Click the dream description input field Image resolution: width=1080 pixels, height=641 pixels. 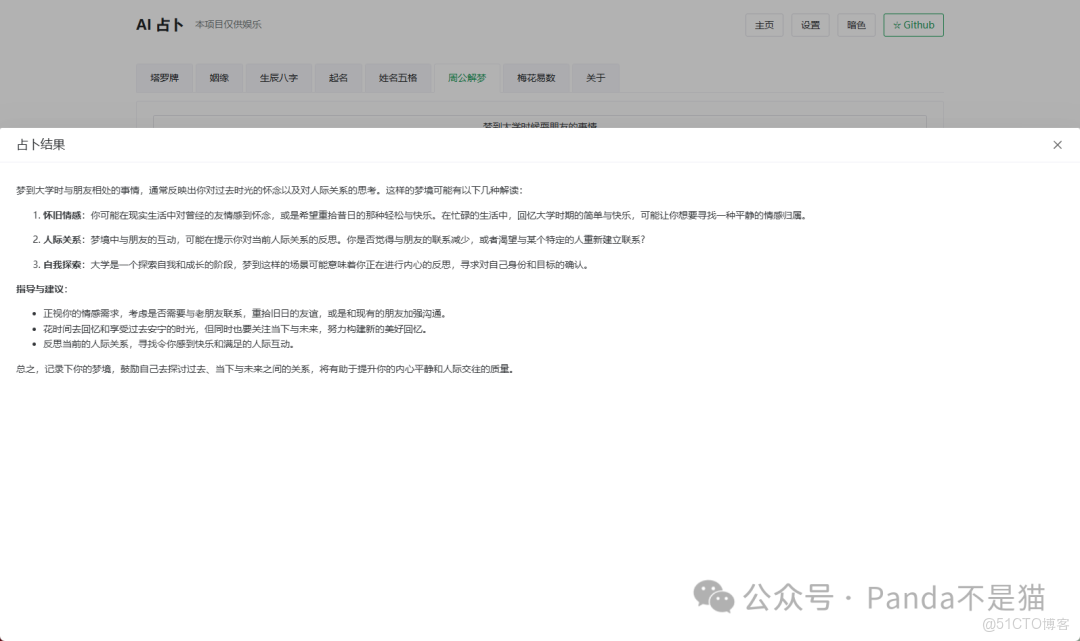(x=540, y=125)
